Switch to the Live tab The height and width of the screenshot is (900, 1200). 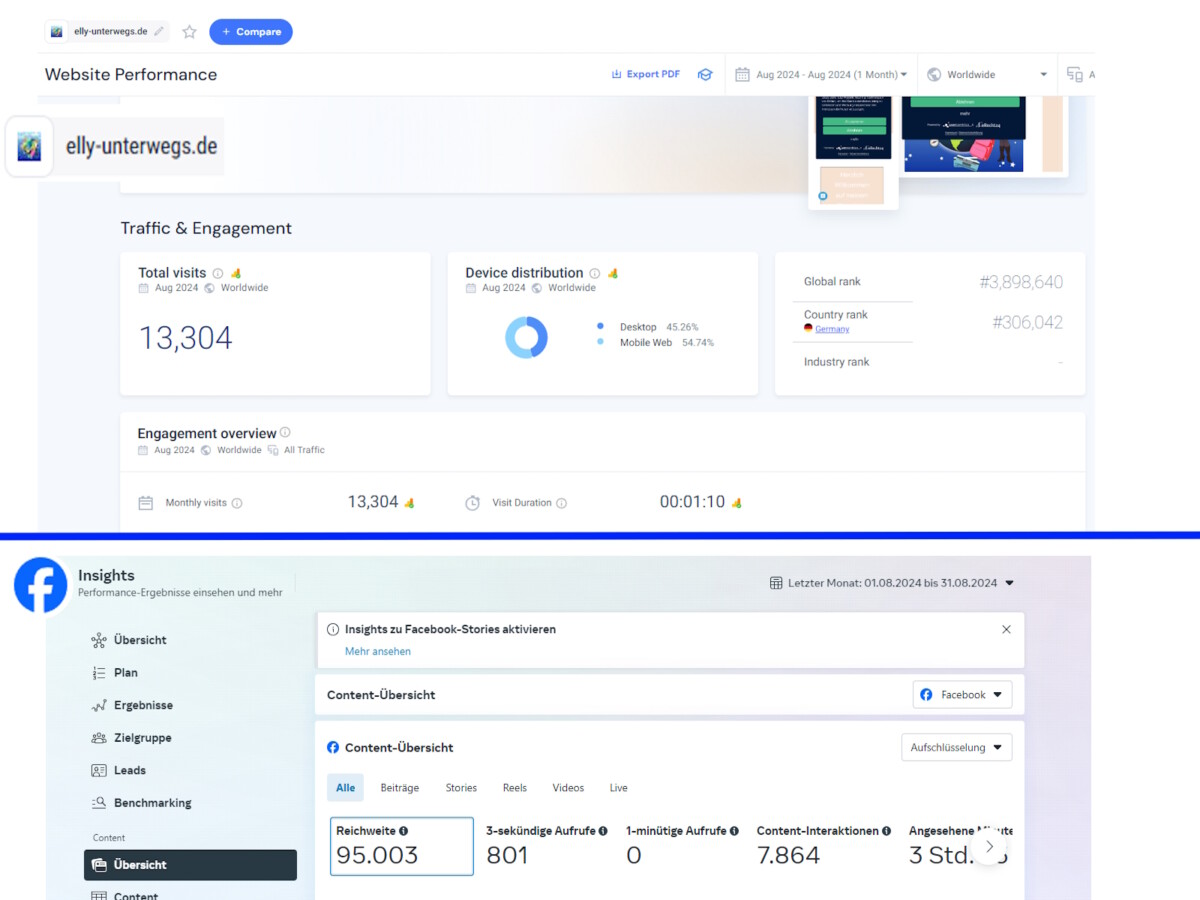click(619, 788)
